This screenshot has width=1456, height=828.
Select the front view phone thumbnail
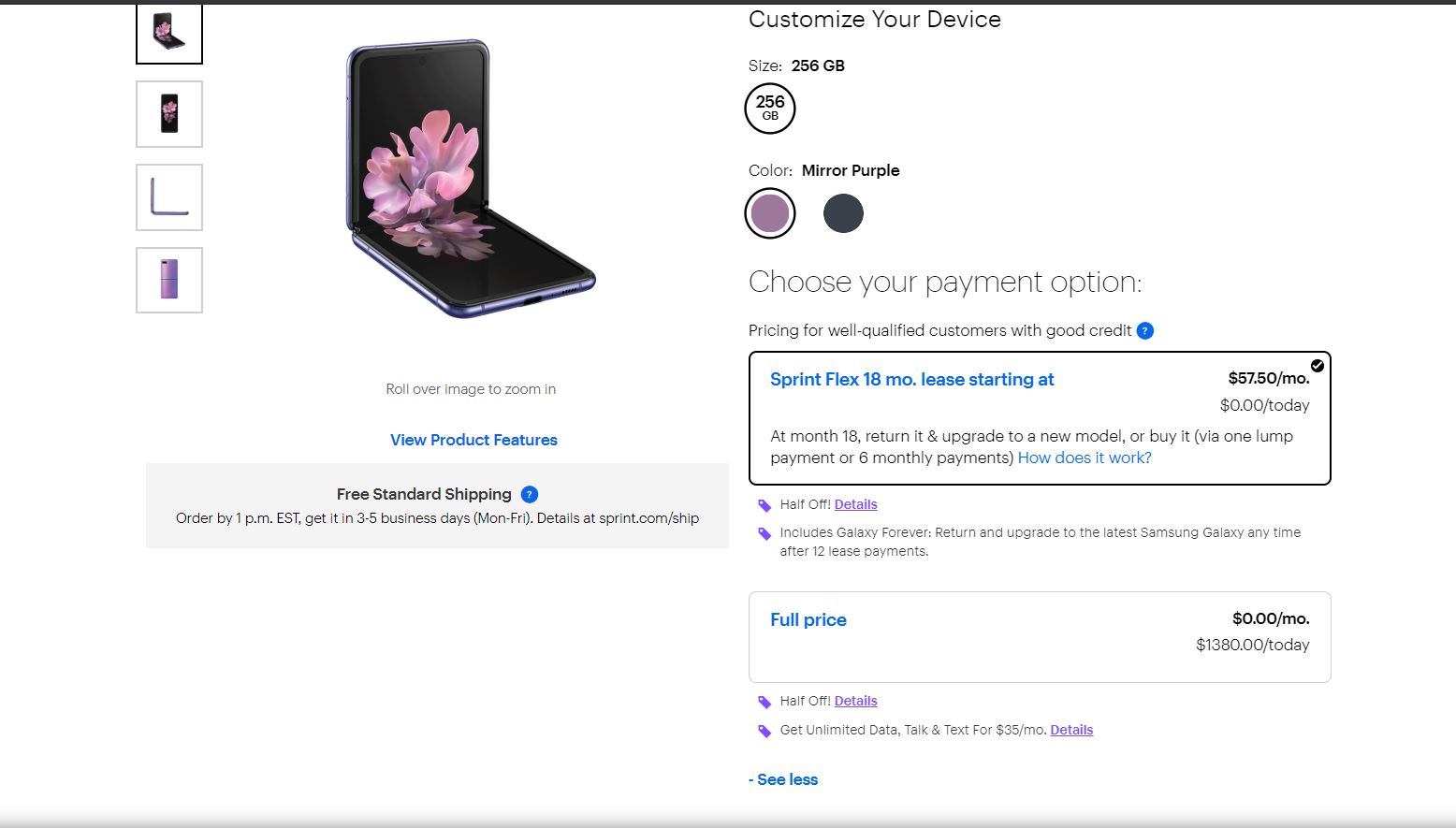(169, 114)
